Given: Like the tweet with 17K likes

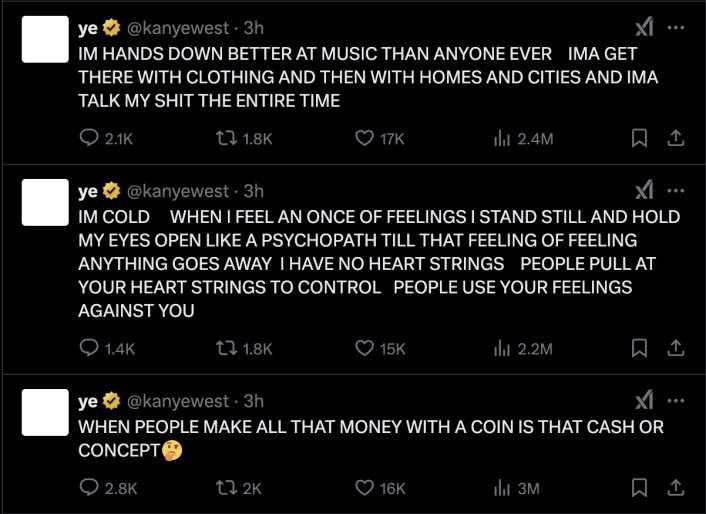Looking at the screenshot, I should [366, 140].
